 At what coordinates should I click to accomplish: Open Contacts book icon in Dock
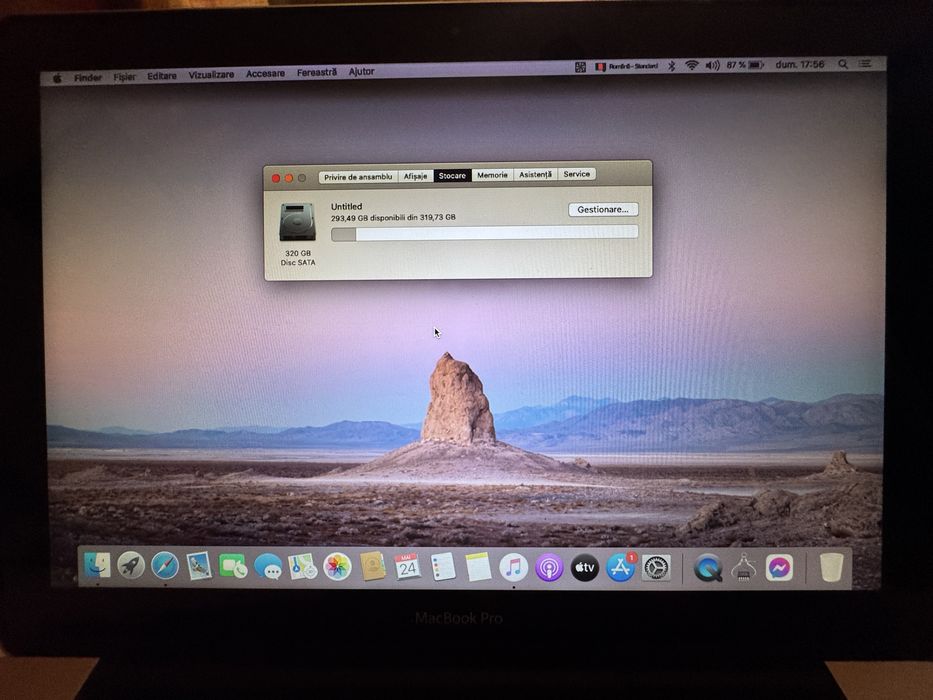pyautogui.click(x=372, y=567)
